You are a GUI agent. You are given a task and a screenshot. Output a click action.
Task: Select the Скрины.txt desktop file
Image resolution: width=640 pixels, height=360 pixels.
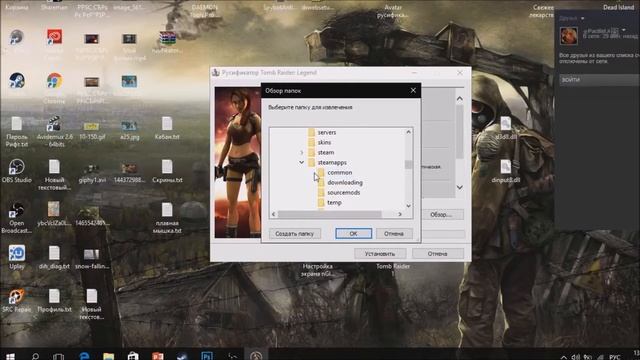pyautogui.click(x=167, y=167)
